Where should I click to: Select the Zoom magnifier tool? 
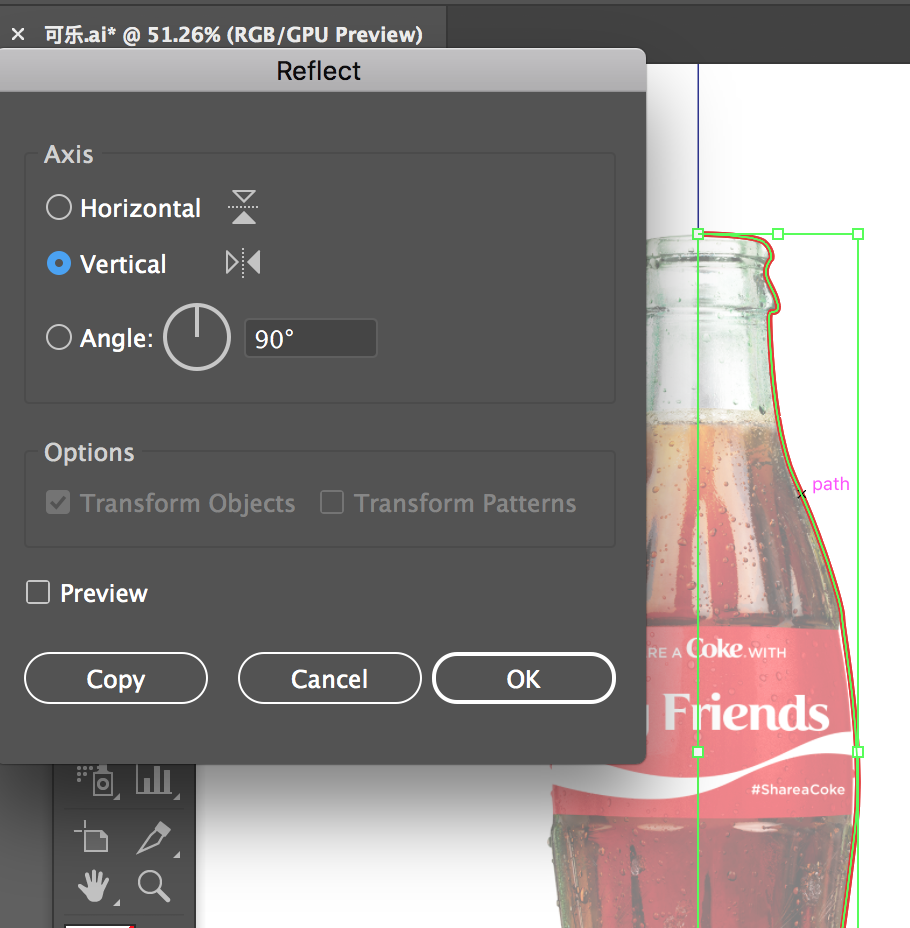(x=154, y=885)
